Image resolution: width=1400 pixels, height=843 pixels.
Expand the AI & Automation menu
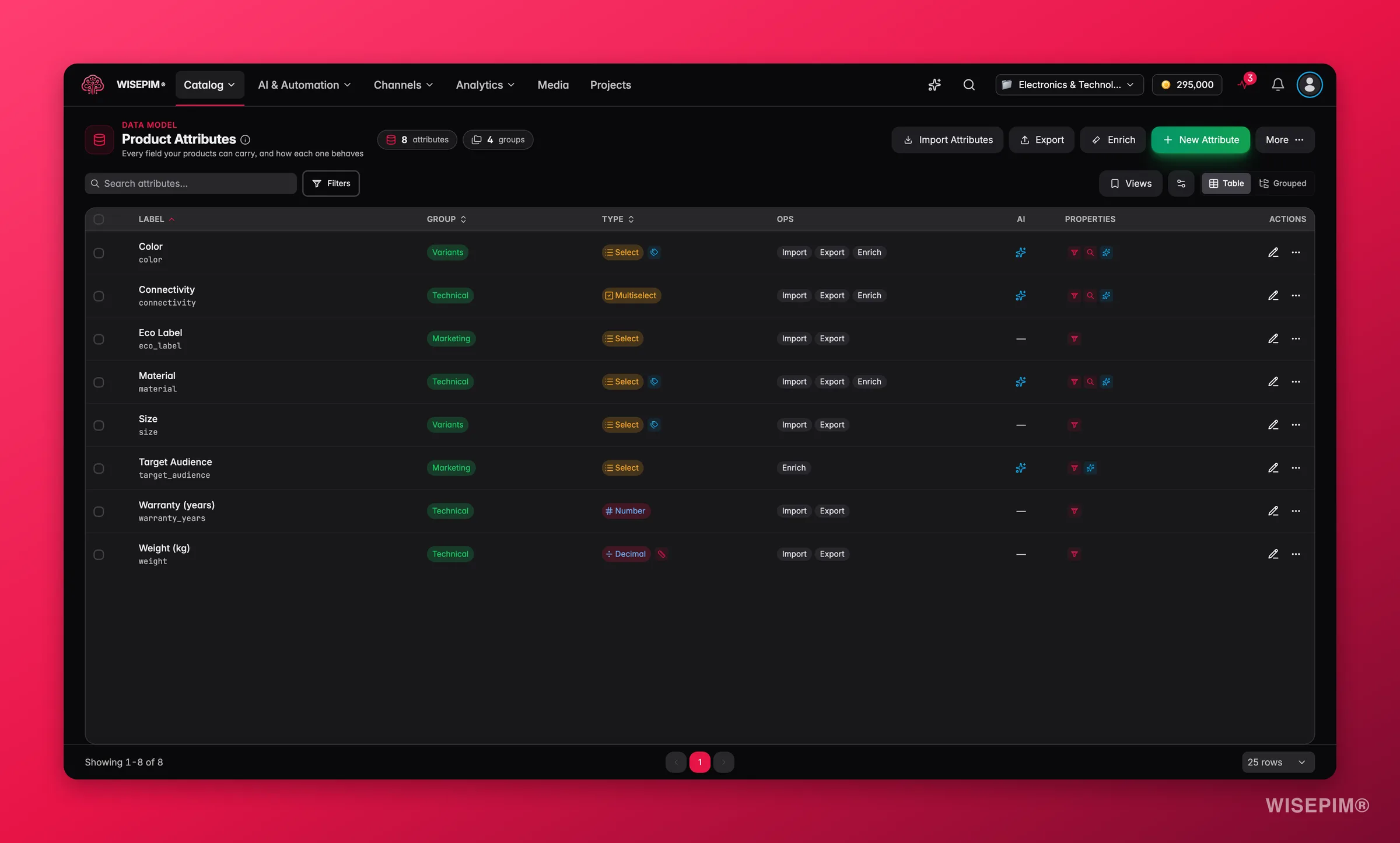coord(304,85)
